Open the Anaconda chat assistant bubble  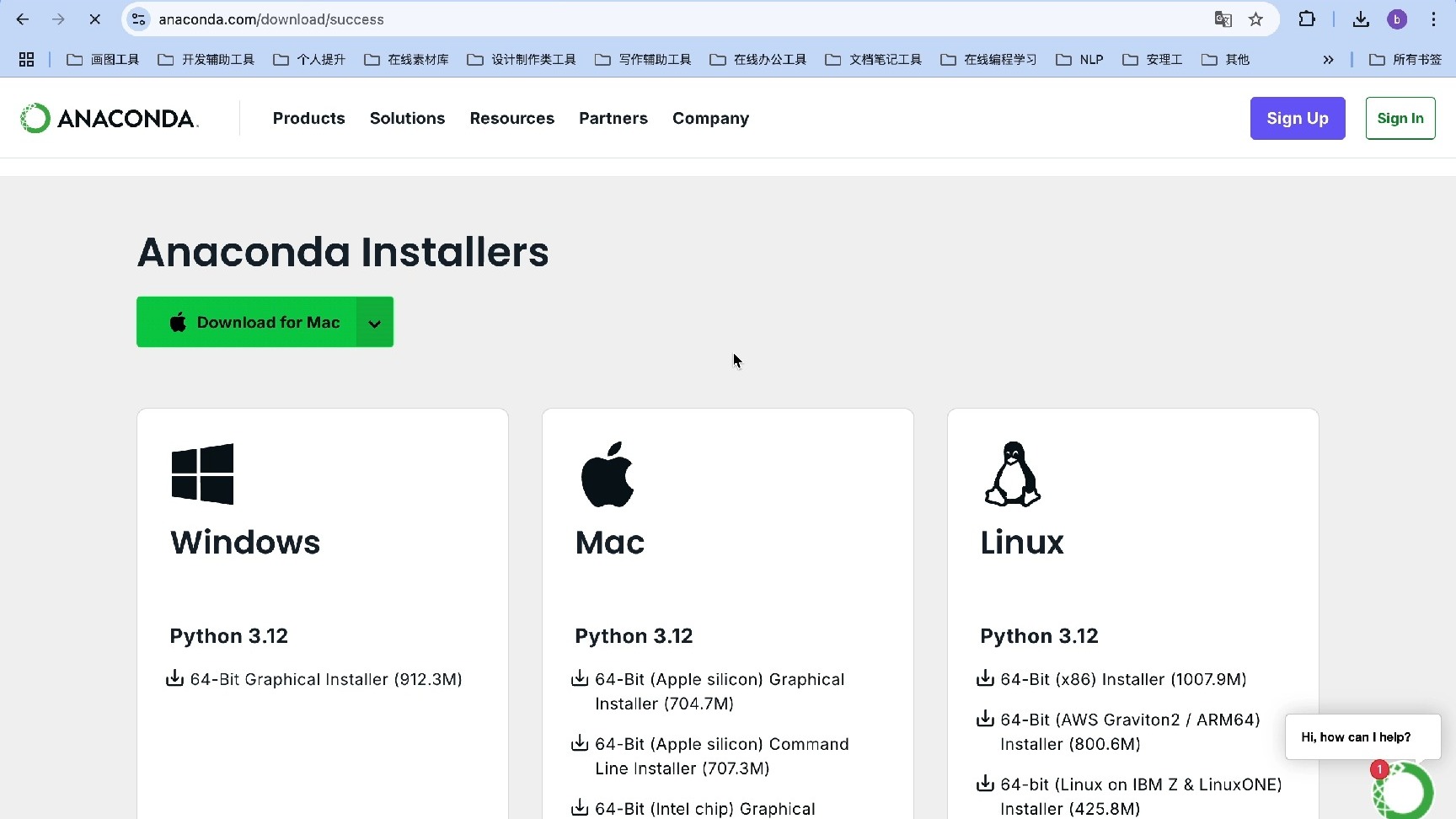point(1403,790)
